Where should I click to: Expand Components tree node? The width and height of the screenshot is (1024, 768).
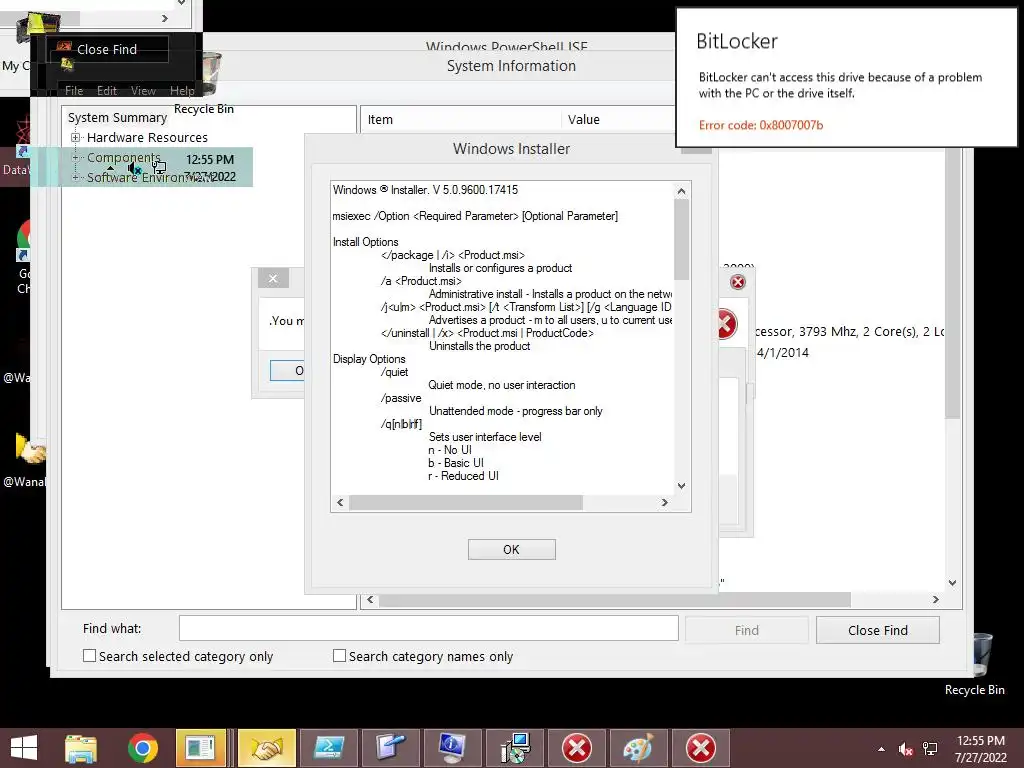click(x=75, y=157)
